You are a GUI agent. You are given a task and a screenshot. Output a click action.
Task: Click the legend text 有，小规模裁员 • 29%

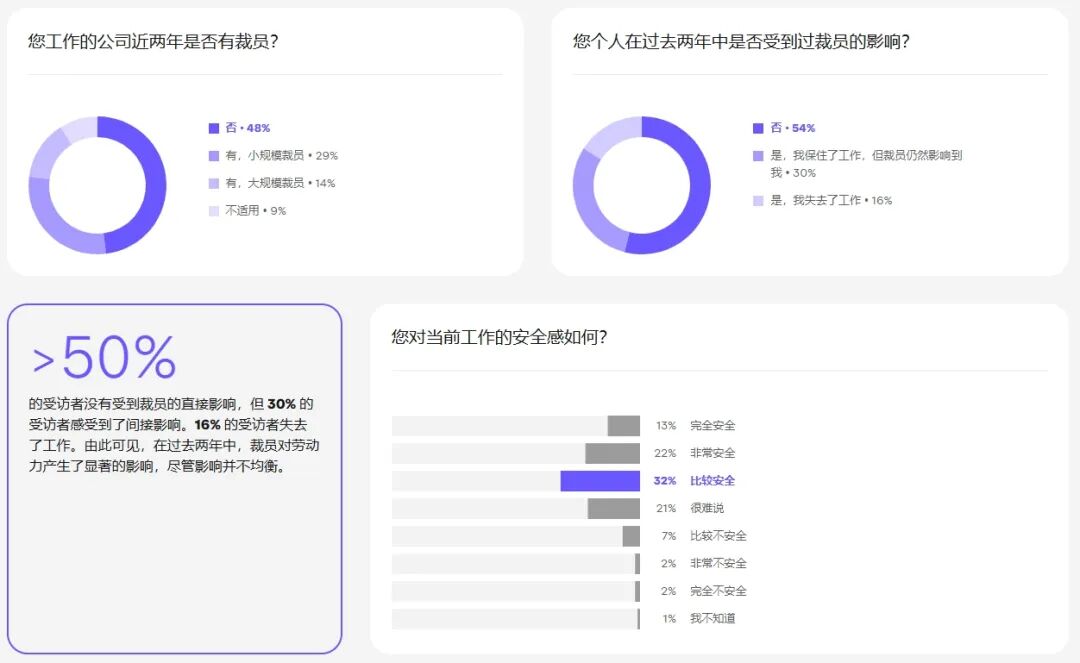pos(282,156)
